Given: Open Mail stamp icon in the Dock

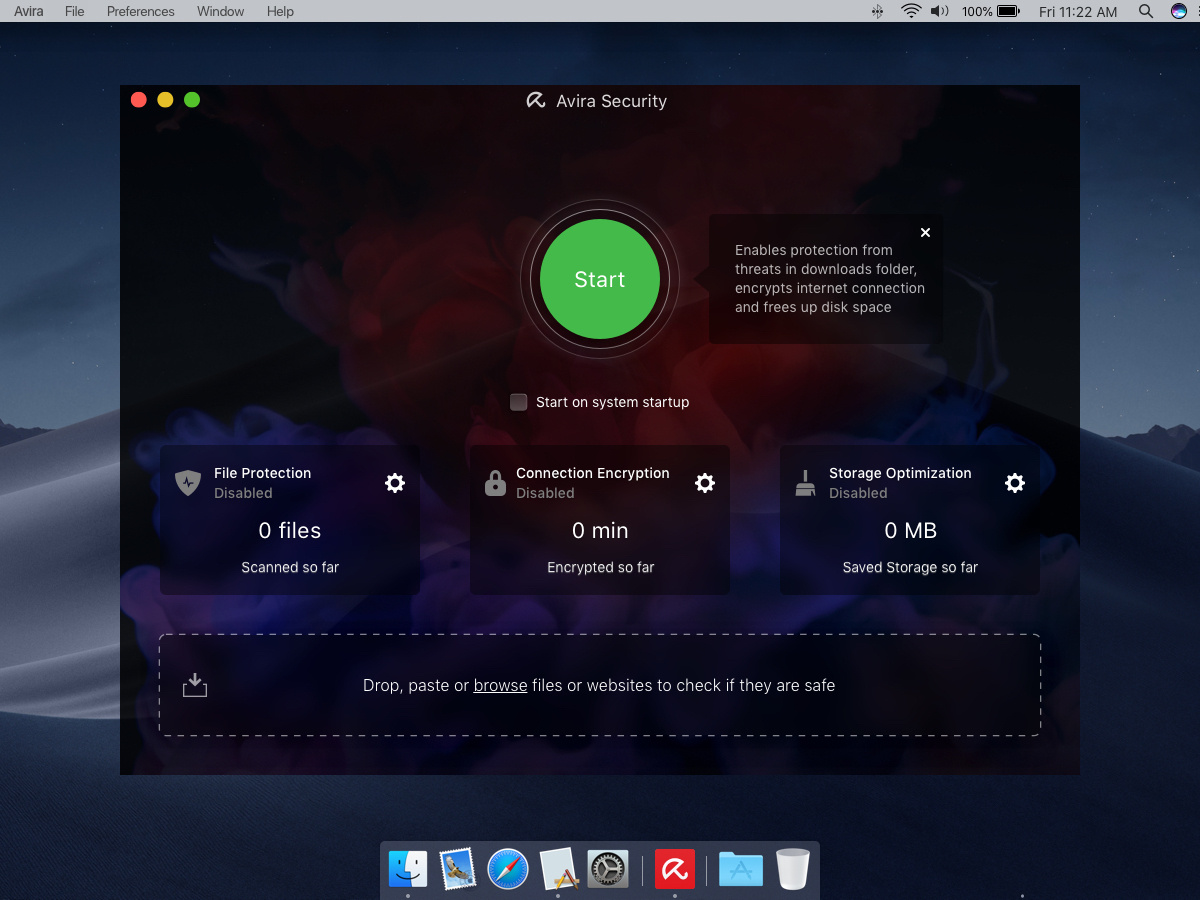Looking at the screenshot, I should [x=458, y=869].
